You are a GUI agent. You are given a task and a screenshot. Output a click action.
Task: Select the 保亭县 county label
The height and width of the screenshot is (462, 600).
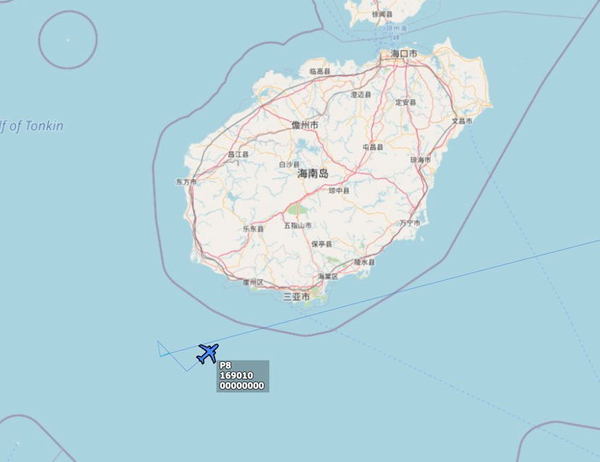click(322, 244)
